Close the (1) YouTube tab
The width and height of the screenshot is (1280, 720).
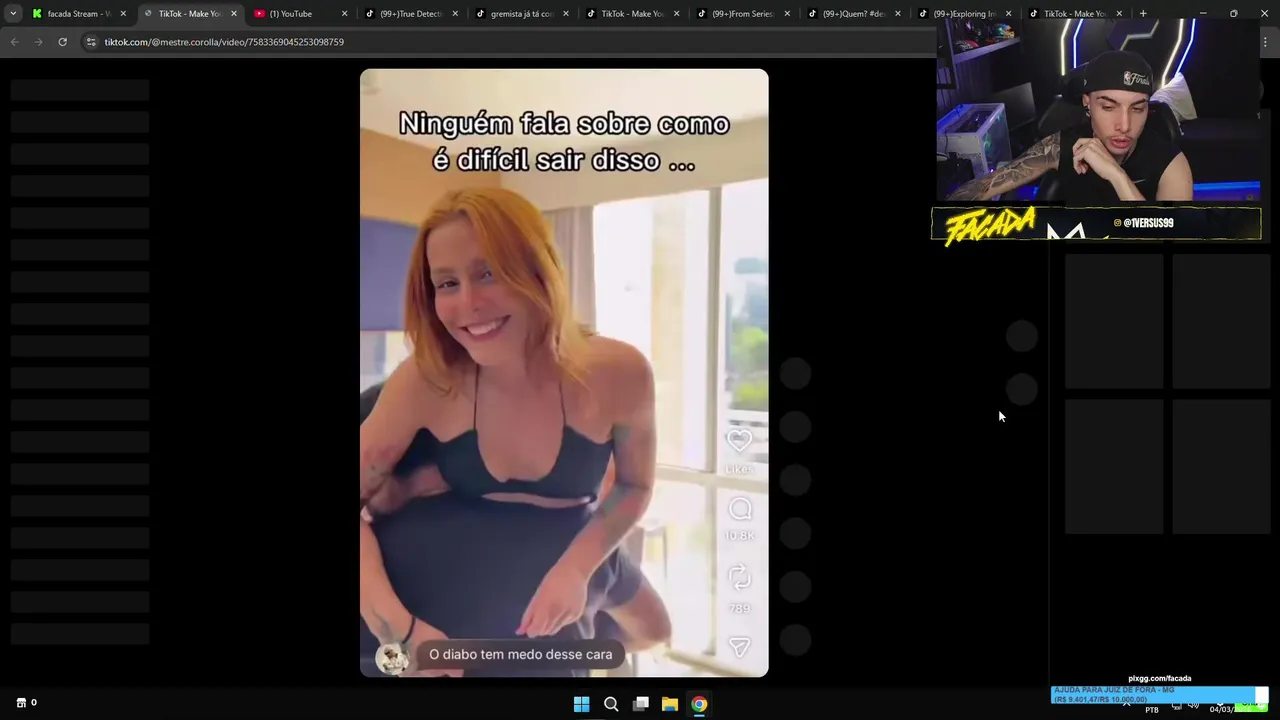coord(344,14)
